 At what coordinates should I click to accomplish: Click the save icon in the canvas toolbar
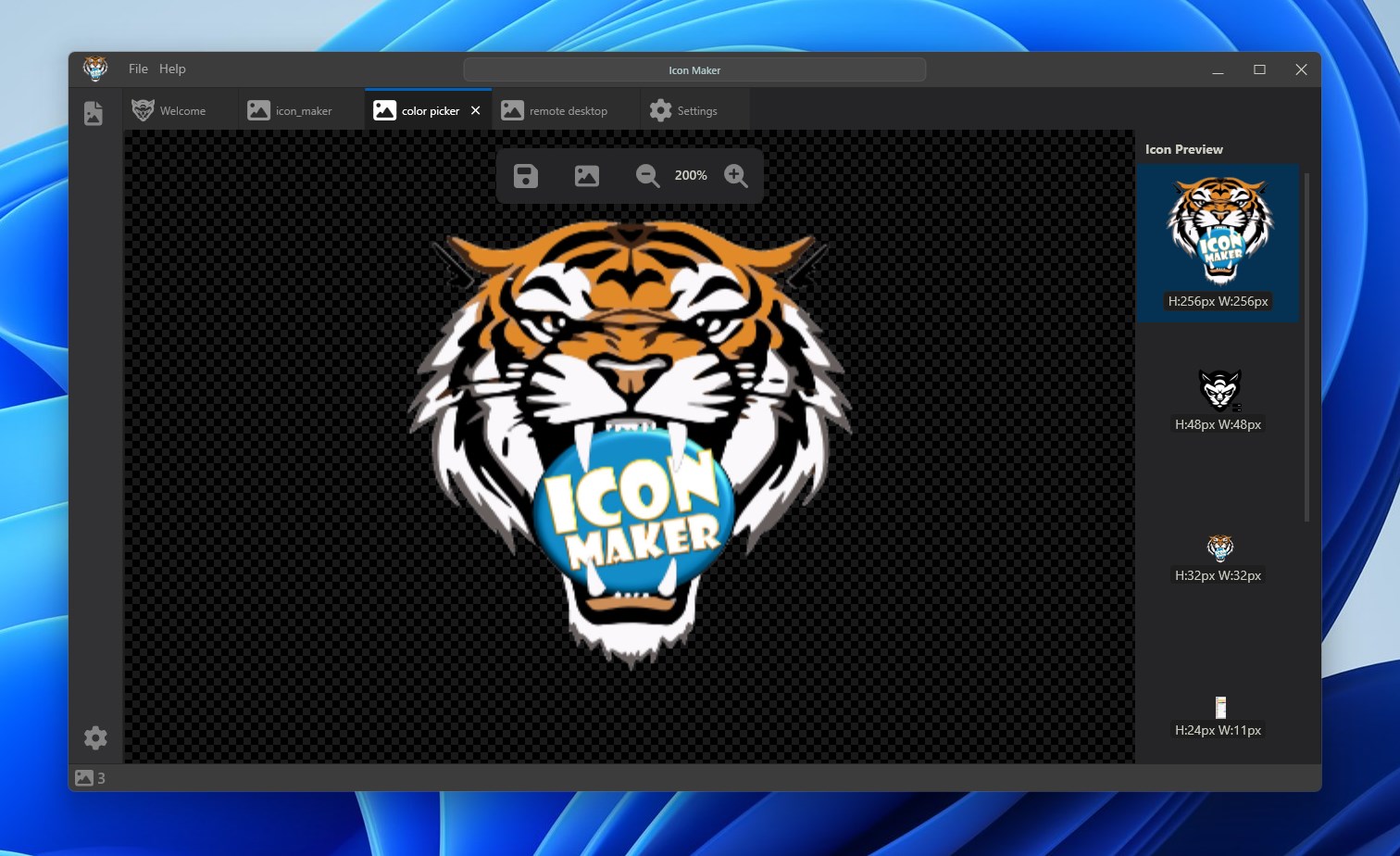coord(525,175)
